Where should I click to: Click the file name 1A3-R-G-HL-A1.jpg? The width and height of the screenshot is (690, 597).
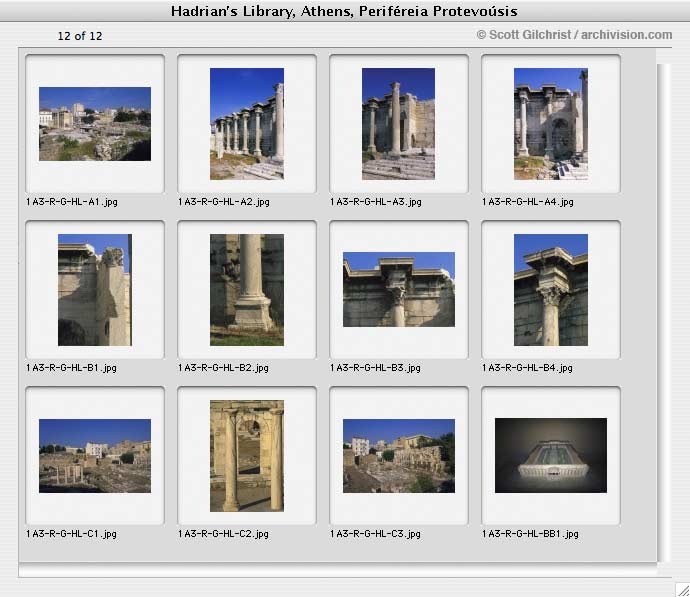[72, 202]
